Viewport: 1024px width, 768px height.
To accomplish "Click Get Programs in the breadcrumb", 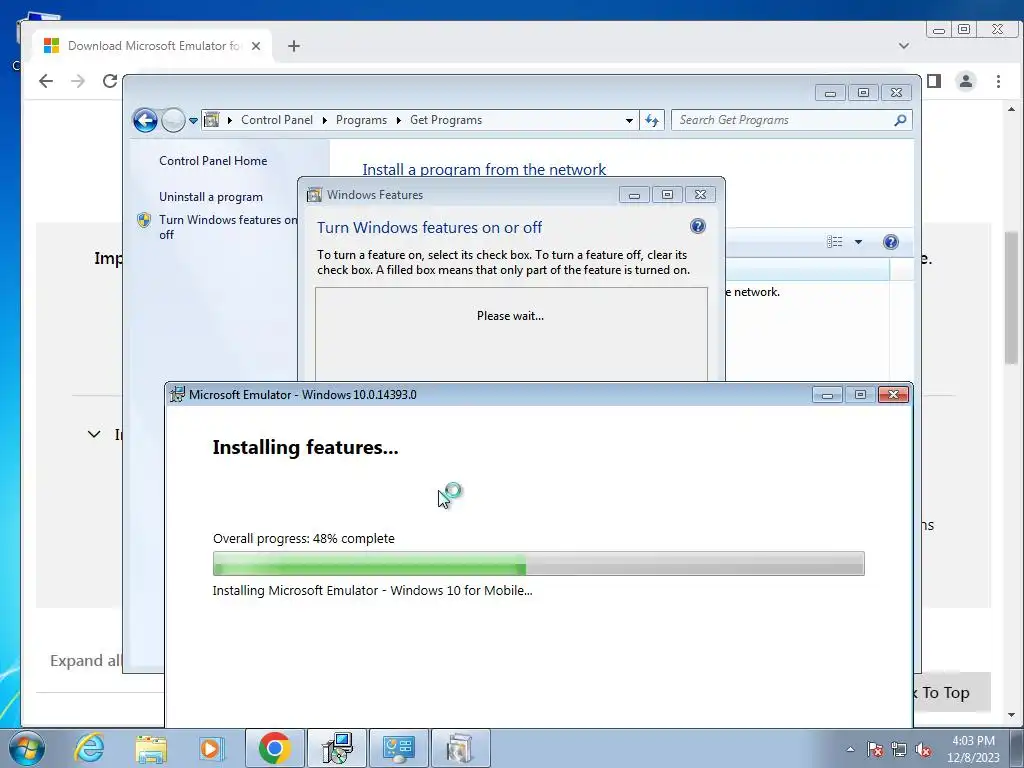I will coord(446,120).
